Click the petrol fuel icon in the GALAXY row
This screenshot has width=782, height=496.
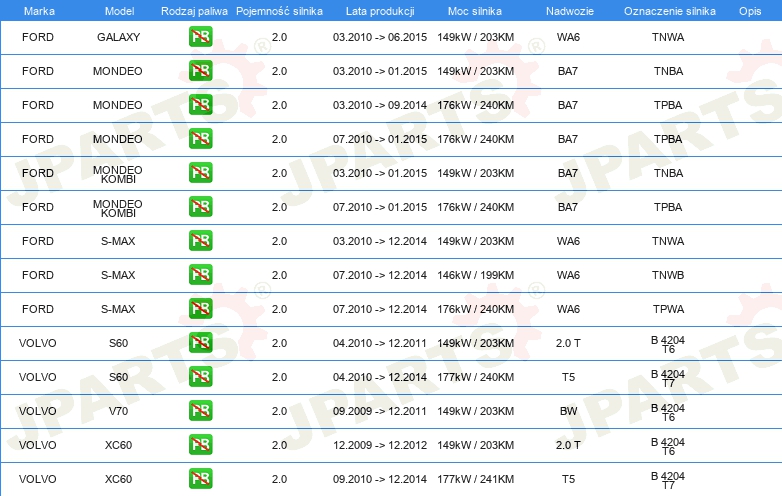click(200, 36)
